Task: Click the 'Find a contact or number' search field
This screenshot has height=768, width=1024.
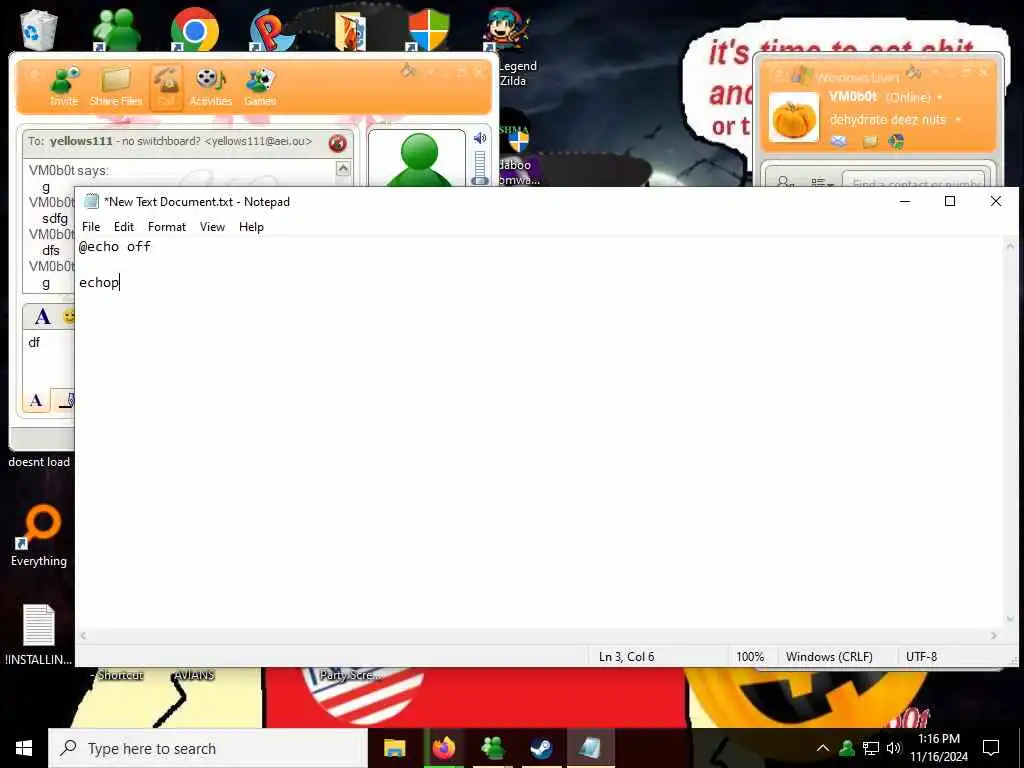Action: click(913, 181)
